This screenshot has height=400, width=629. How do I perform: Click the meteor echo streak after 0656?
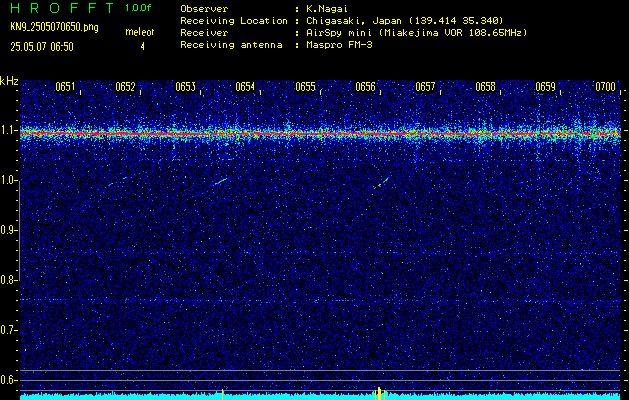coord(383,181)
